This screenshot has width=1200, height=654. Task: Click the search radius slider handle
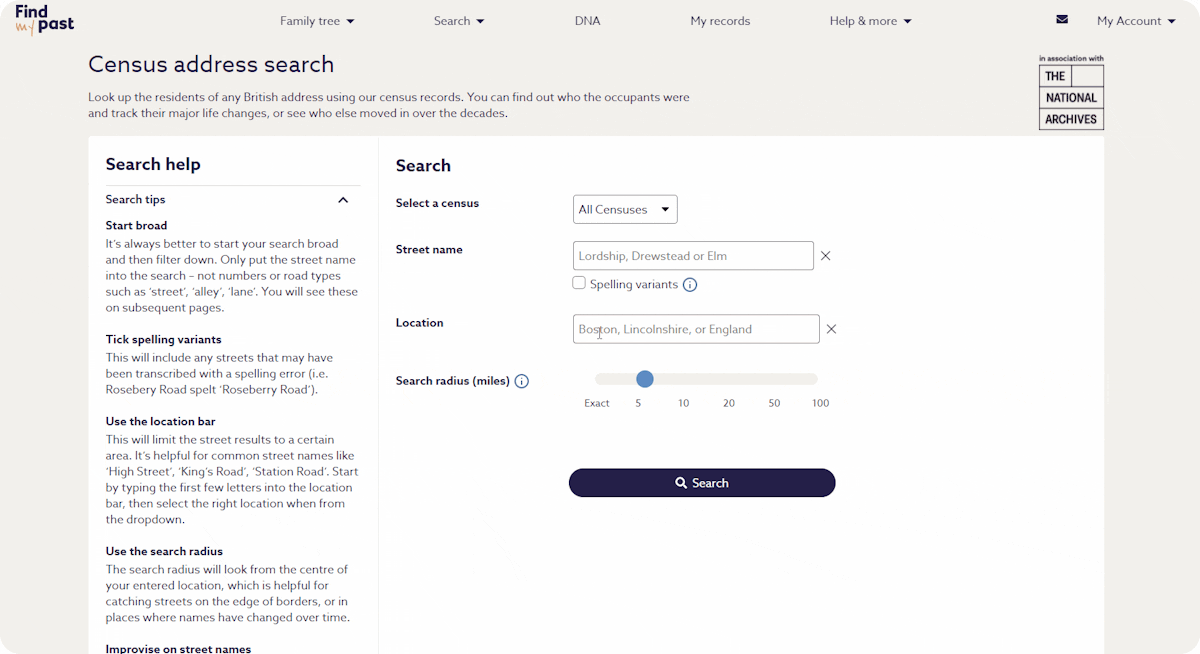[645, 379]
